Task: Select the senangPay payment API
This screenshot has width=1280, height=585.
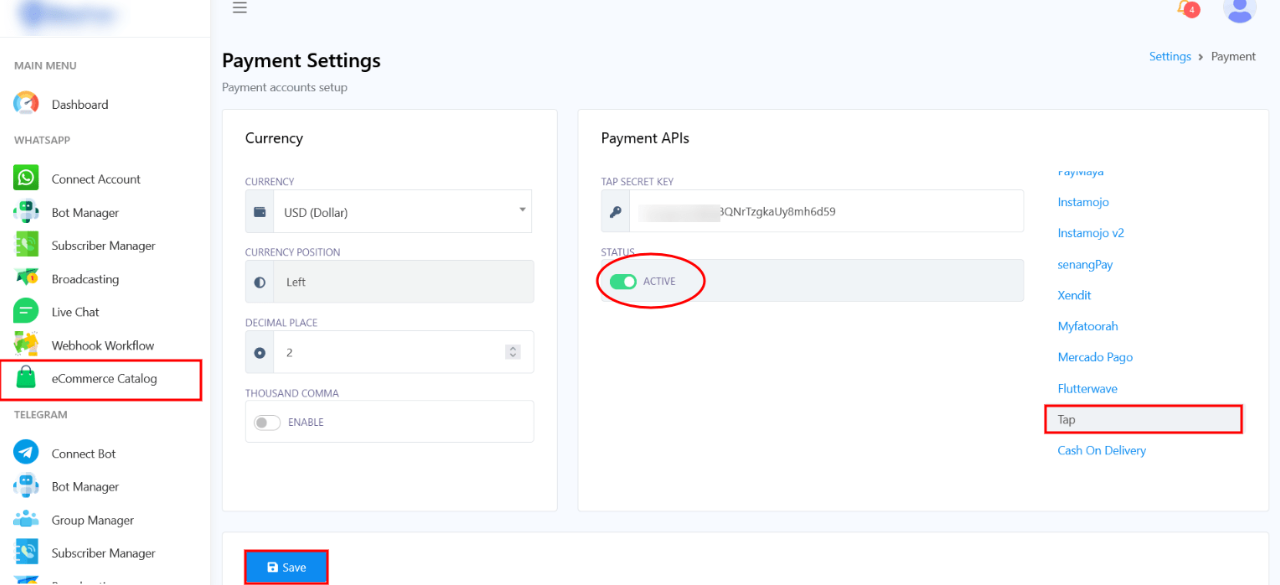Action: [1085, 264]
